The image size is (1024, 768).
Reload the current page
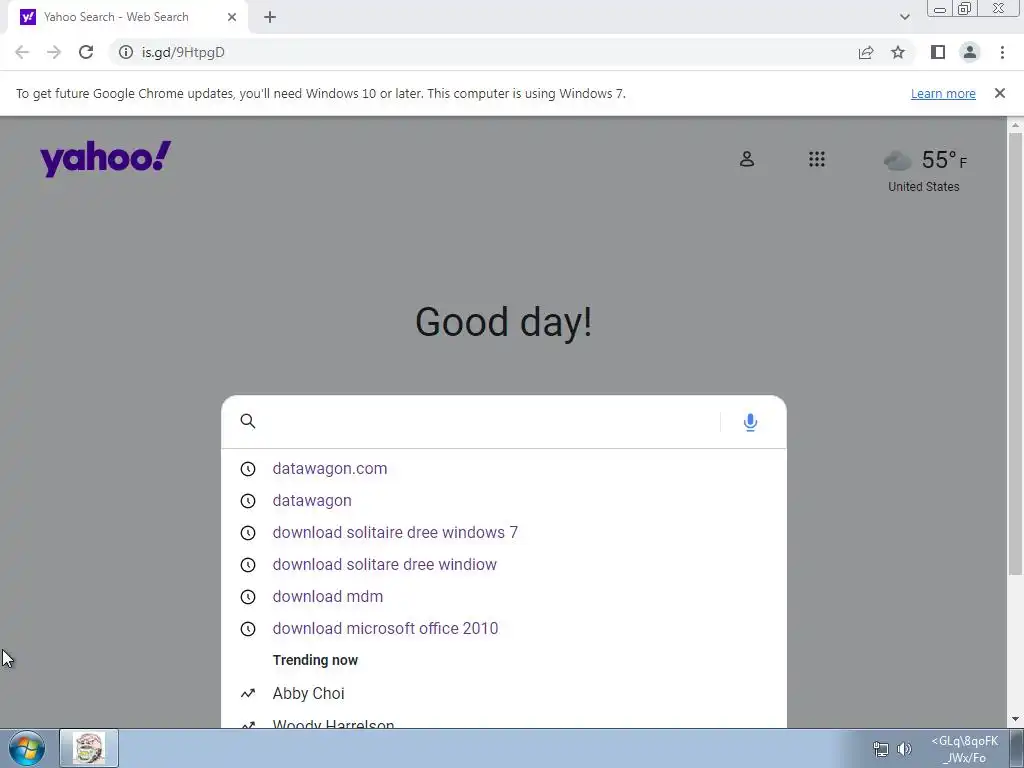86,52
